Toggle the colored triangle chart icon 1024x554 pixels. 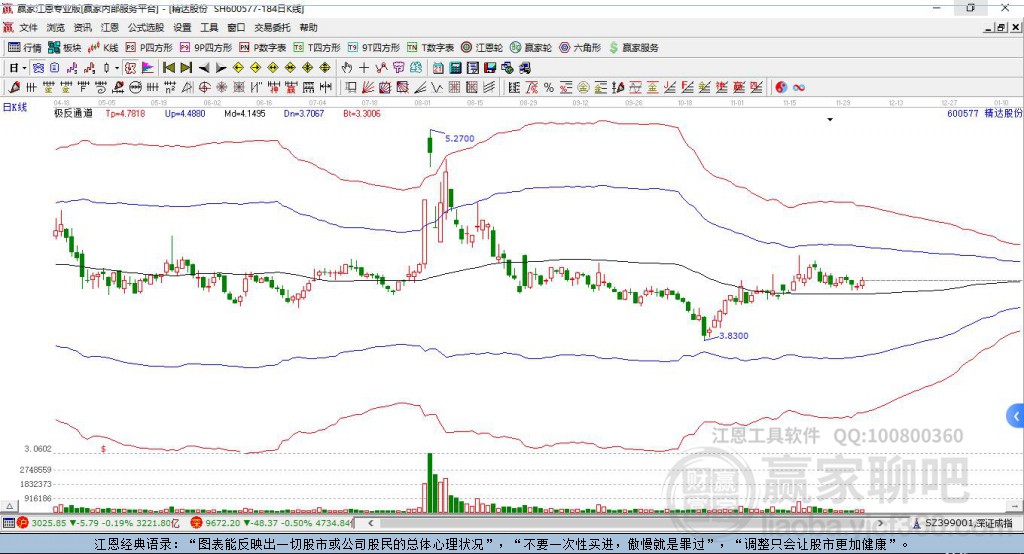click(x=148, y=68)
